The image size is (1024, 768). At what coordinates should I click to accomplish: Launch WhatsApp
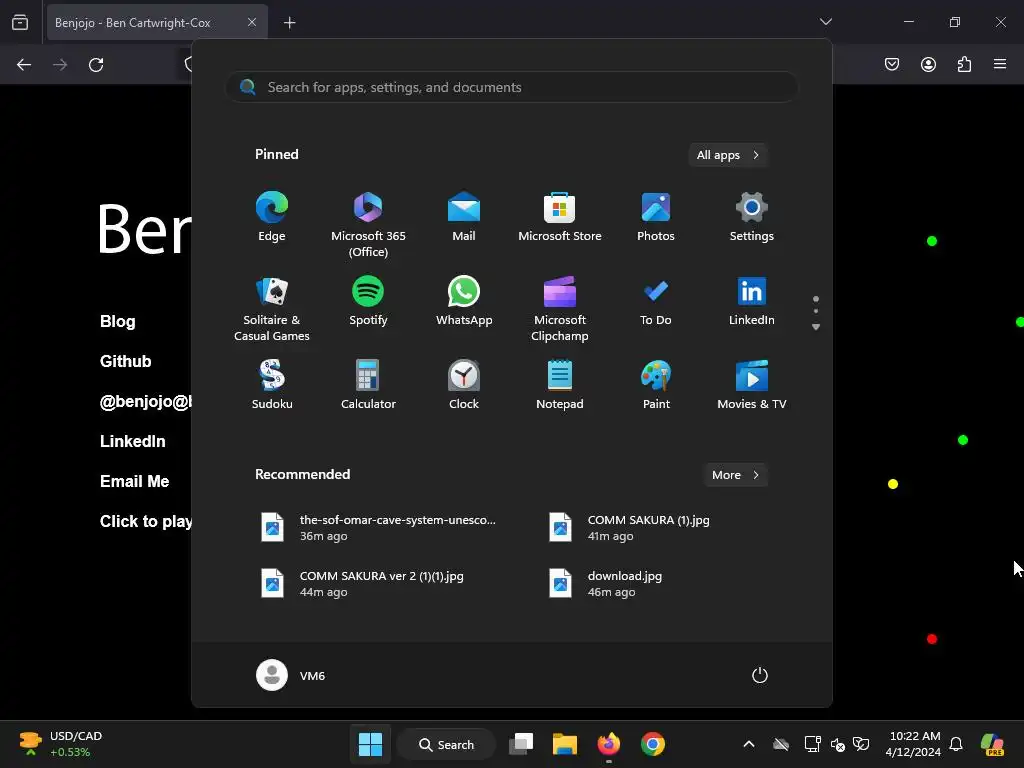(464, 300)
